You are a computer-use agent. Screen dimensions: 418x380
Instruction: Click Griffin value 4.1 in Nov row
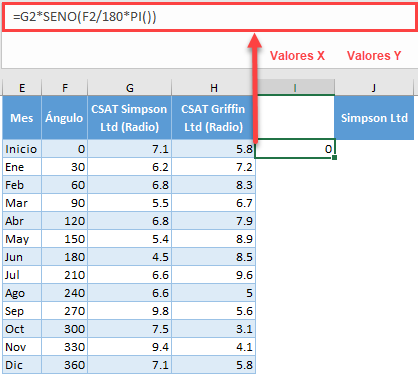213,347
